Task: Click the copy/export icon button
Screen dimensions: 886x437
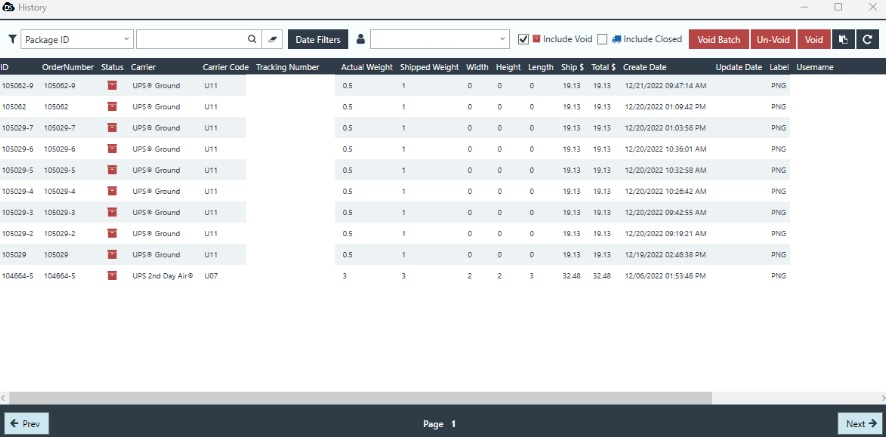Action: pos(843,40)
